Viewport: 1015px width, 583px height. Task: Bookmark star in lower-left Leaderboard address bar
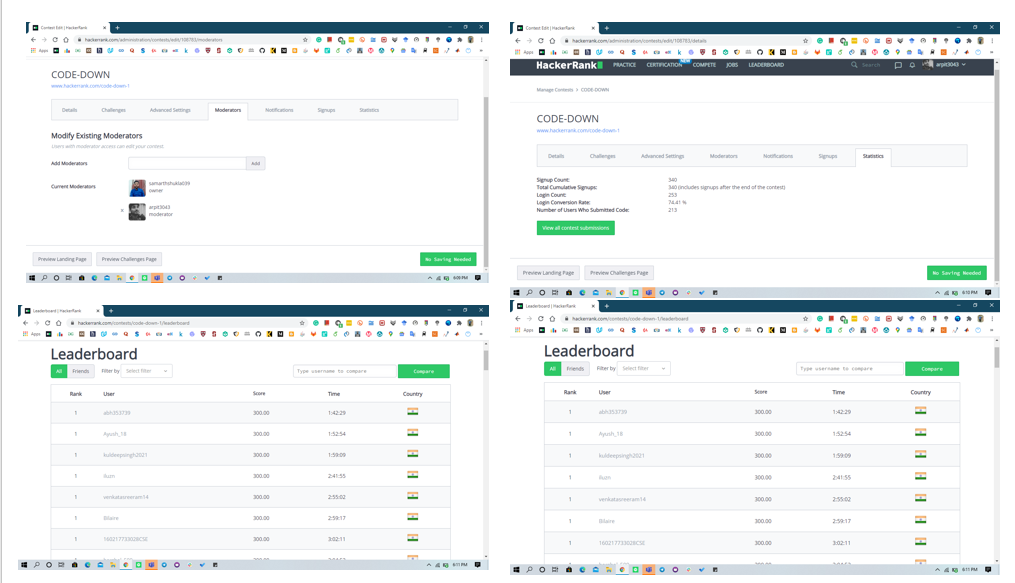[302, 323]
